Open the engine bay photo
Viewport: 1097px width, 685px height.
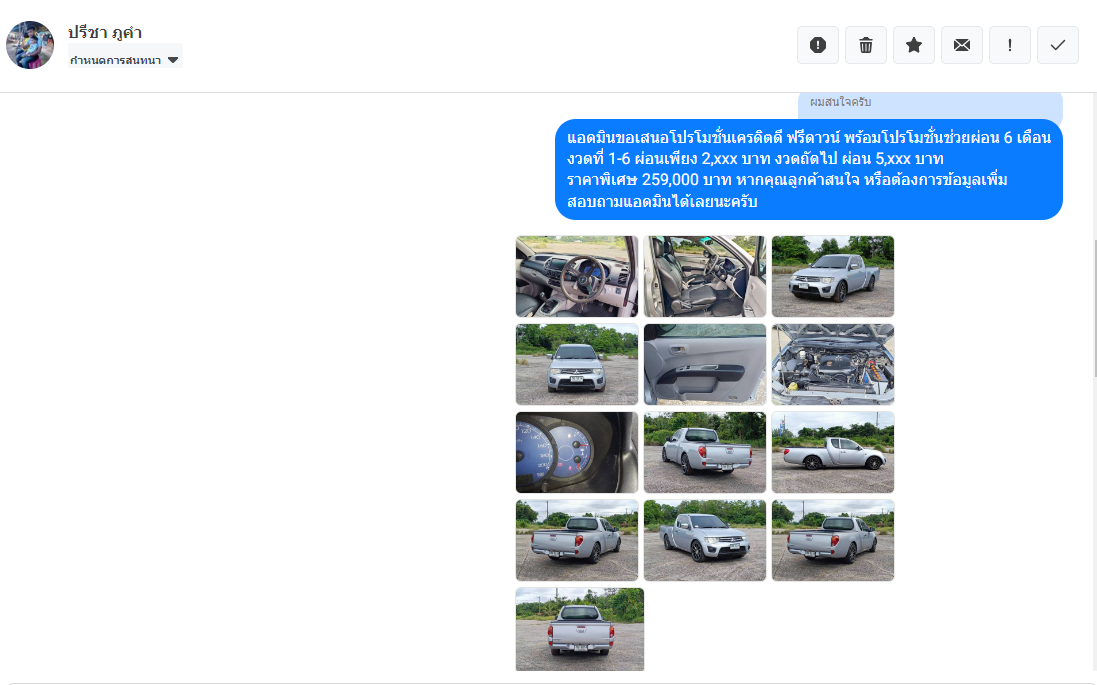(833, 365)
